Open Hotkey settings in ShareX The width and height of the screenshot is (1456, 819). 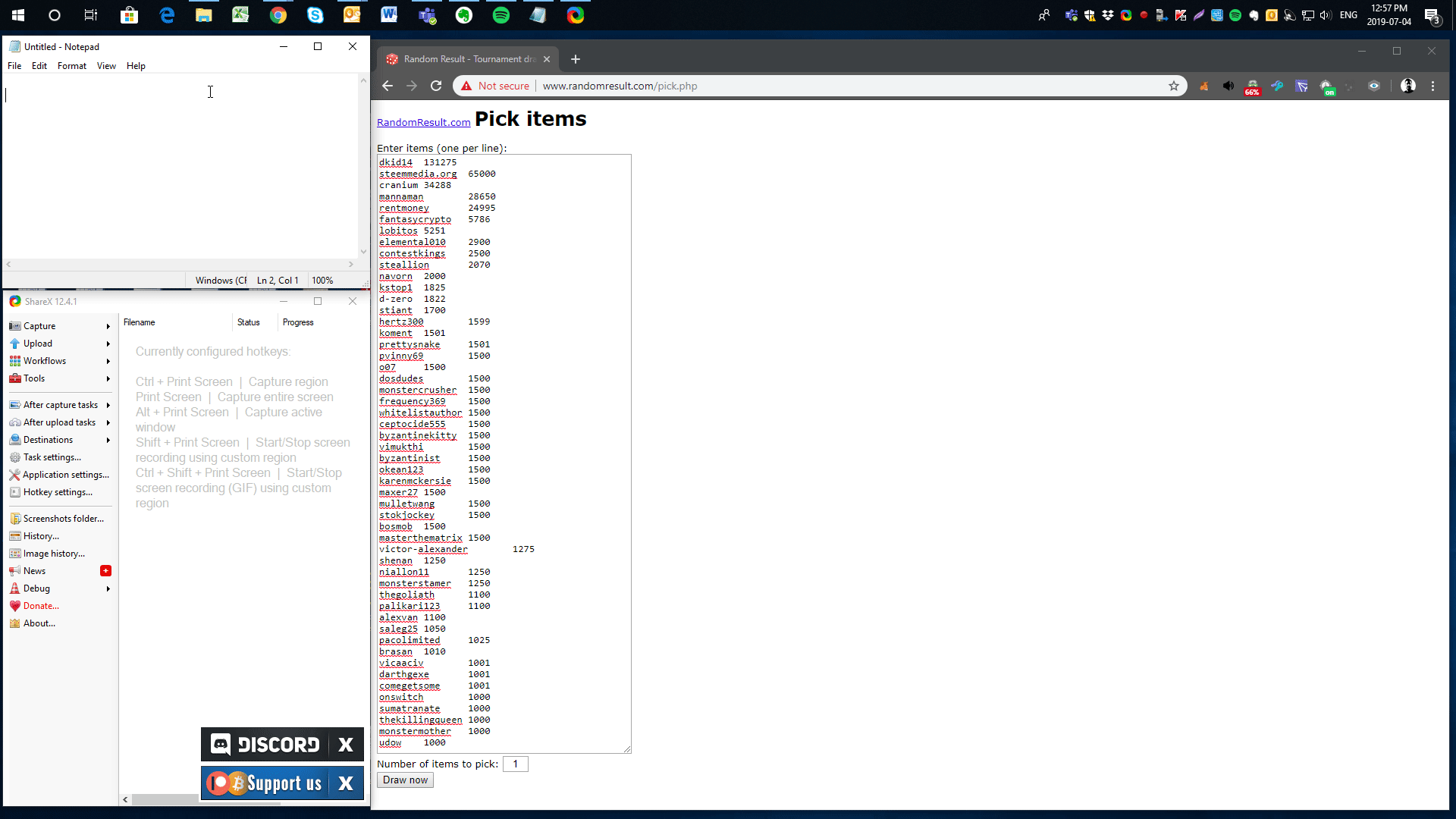coord(58,492)
